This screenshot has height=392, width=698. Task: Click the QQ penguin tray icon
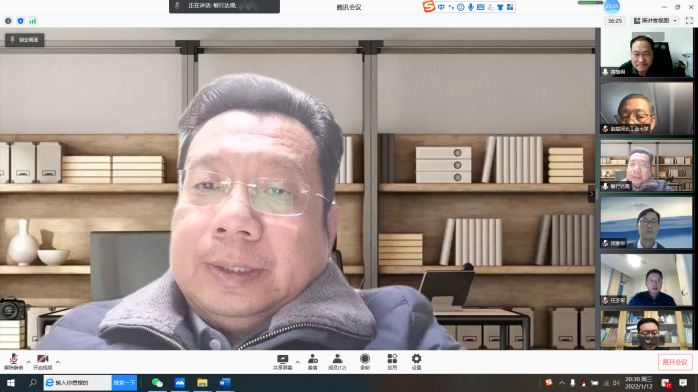pos(584,383)
